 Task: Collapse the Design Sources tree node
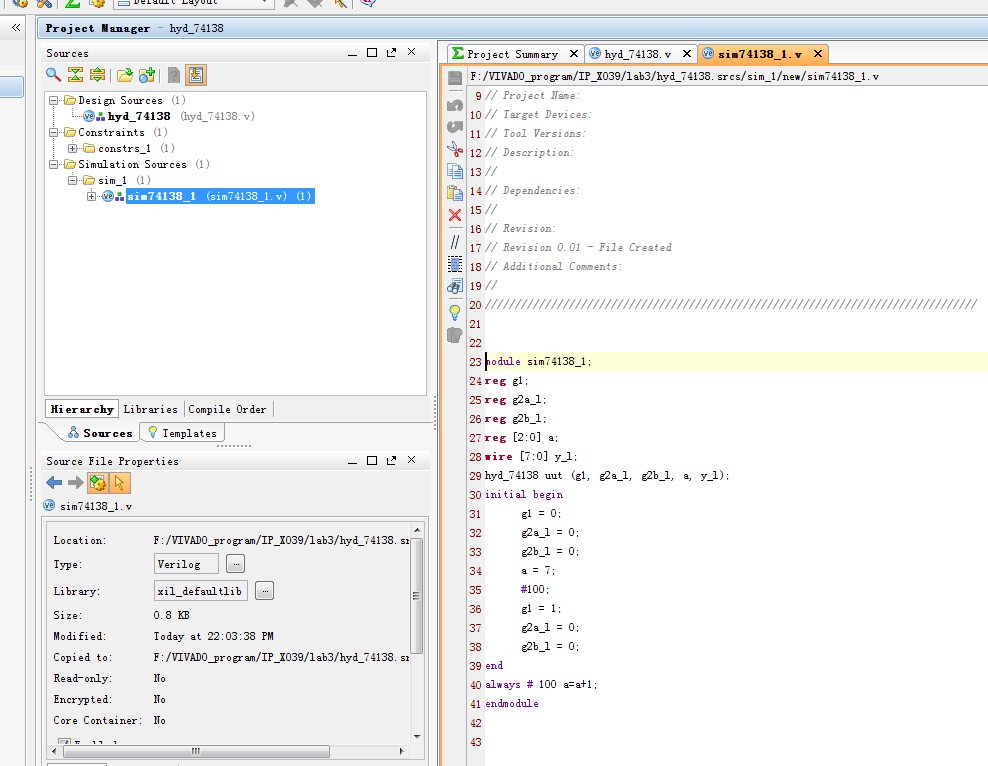tap(54, 101)
